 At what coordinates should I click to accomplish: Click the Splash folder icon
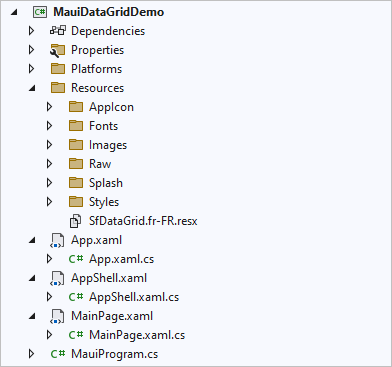coord(76,183)
